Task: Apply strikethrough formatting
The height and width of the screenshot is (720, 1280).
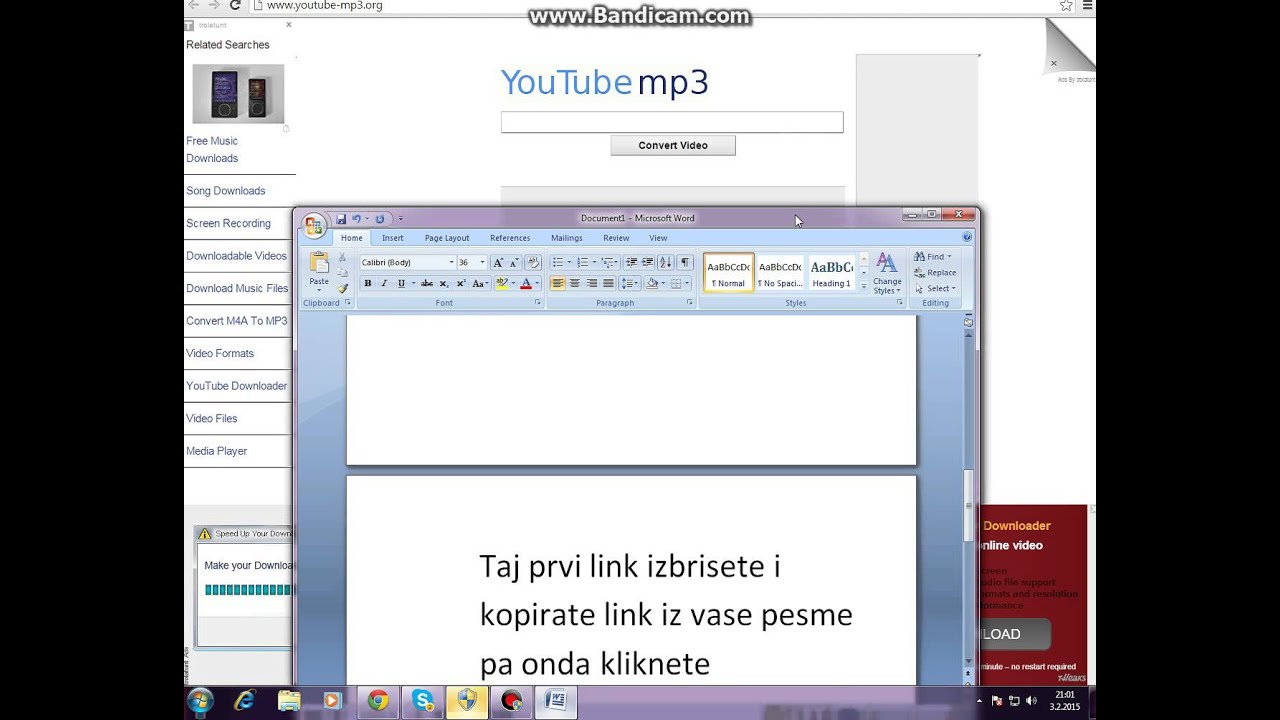Action: point(428,284)
